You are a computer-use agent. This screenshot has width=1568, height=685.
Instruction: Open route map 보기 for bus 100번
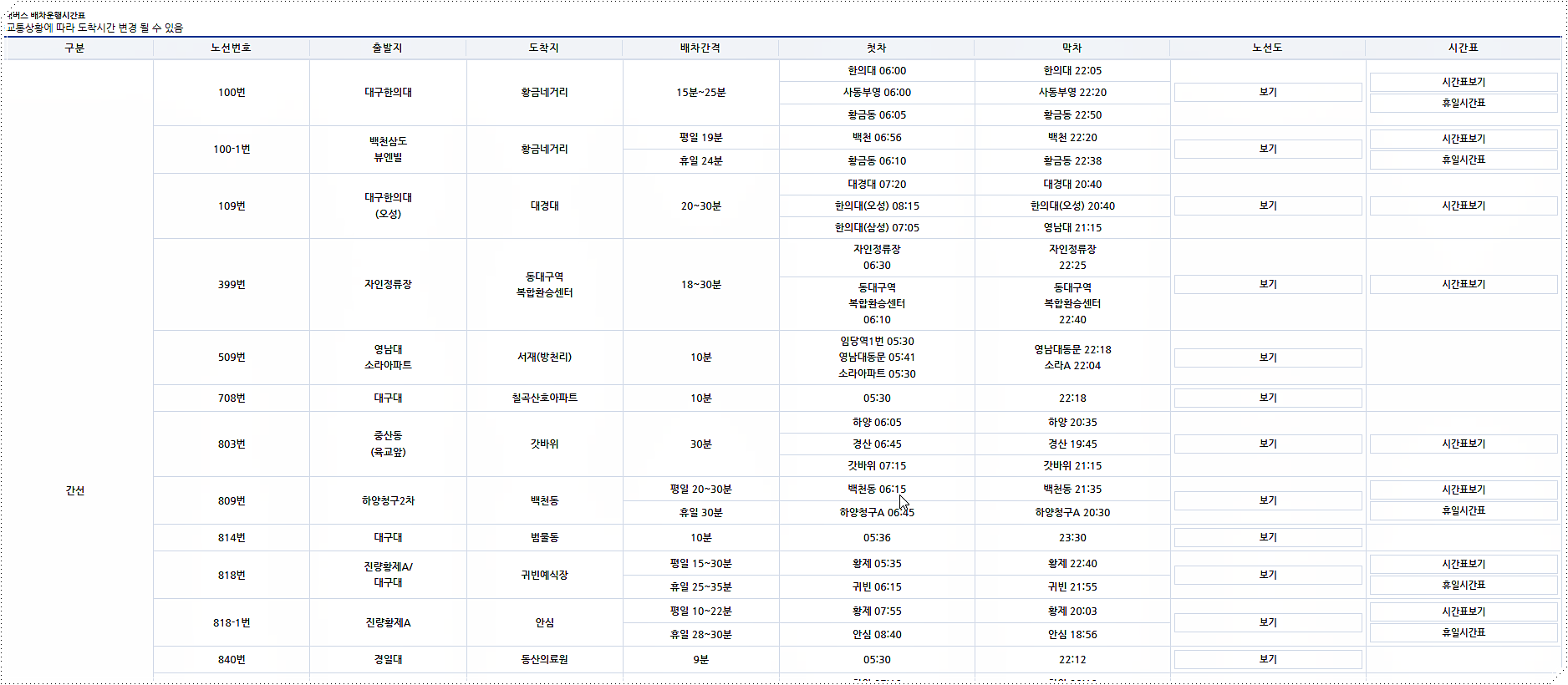[1268, 93]
